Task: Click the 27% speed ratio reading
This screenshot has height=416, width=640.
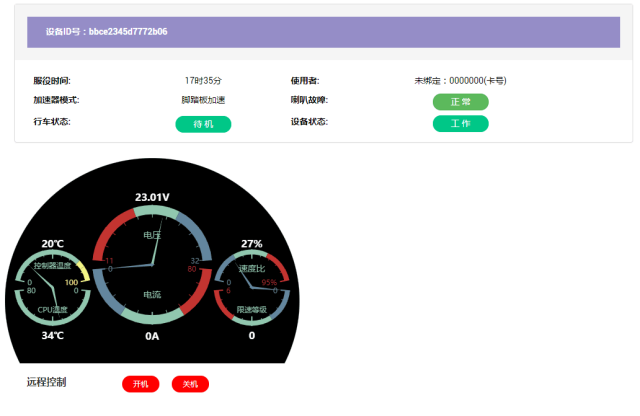Action: 252,244
